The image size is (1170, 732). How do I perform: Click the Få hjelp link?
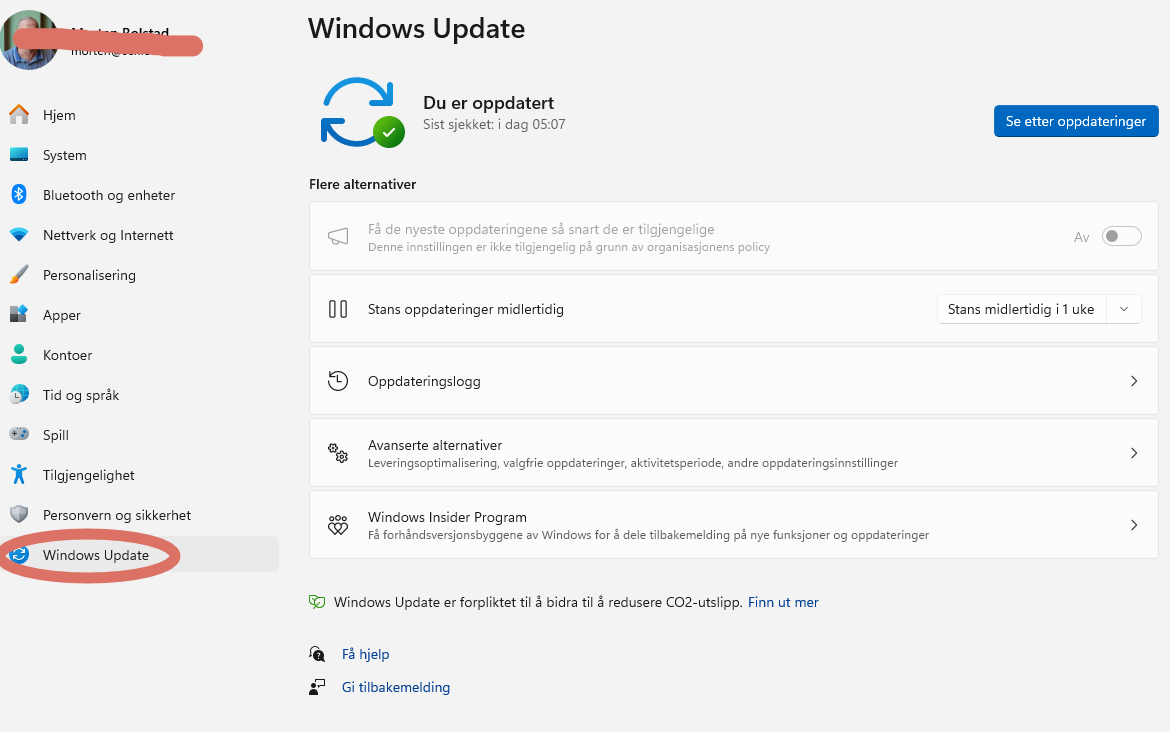365,654
